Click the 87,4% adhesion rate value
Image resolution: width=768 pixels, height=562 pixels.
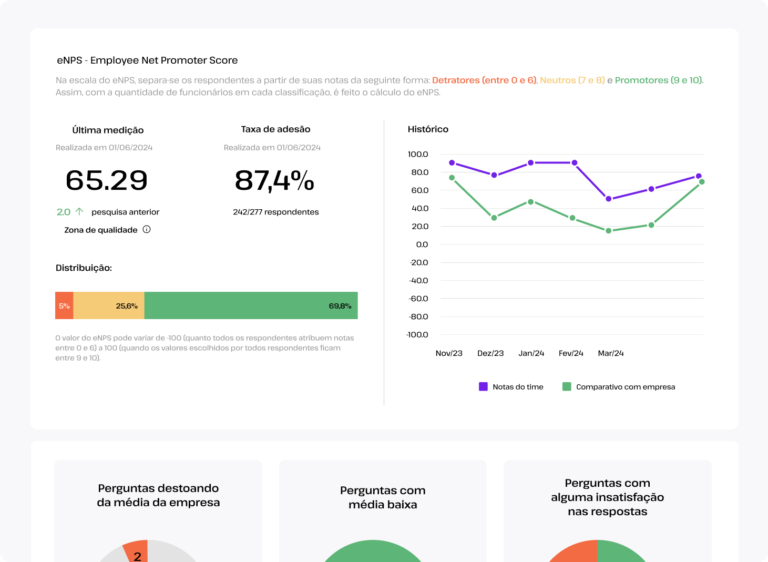pos(274,180)
